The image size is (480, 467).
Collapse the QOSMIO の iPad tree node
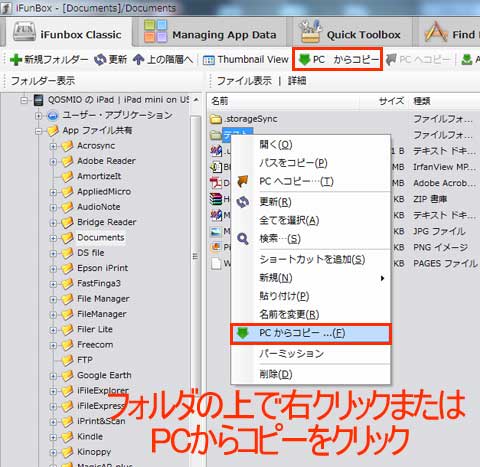coord(24,100)
